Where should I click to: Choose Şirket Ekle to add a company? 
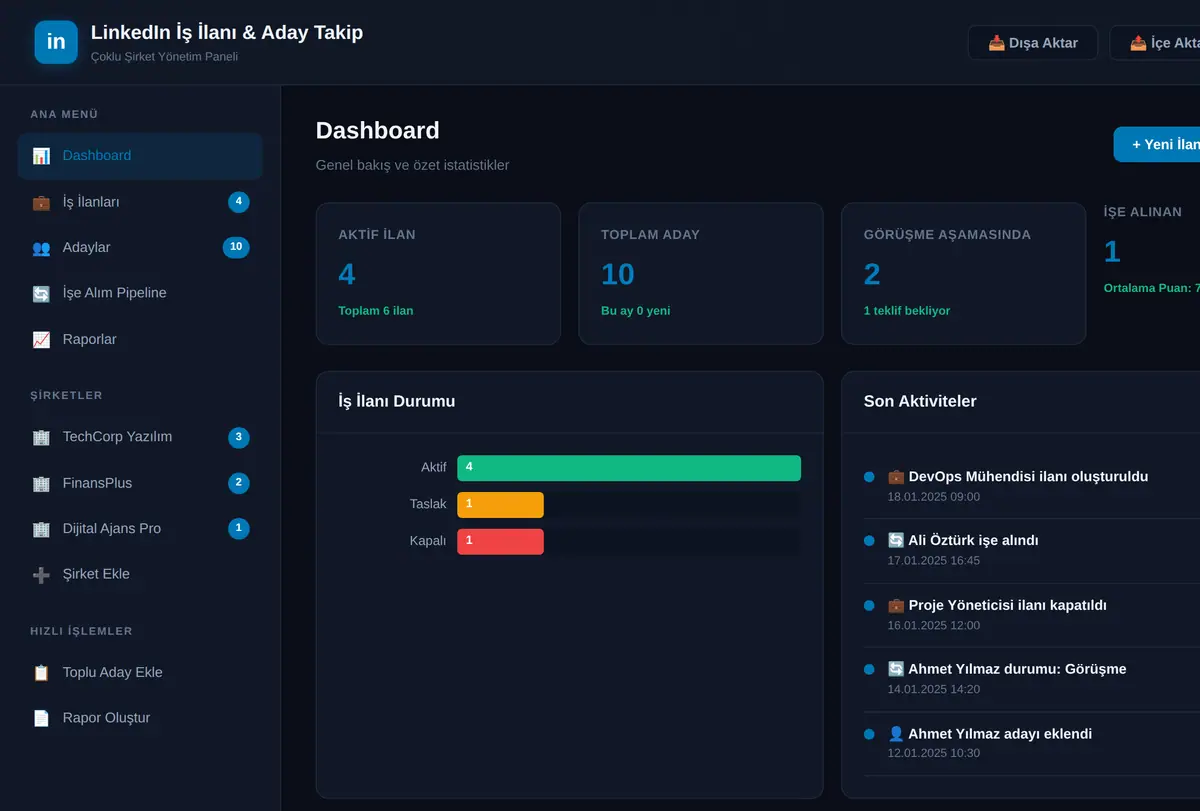140,574
